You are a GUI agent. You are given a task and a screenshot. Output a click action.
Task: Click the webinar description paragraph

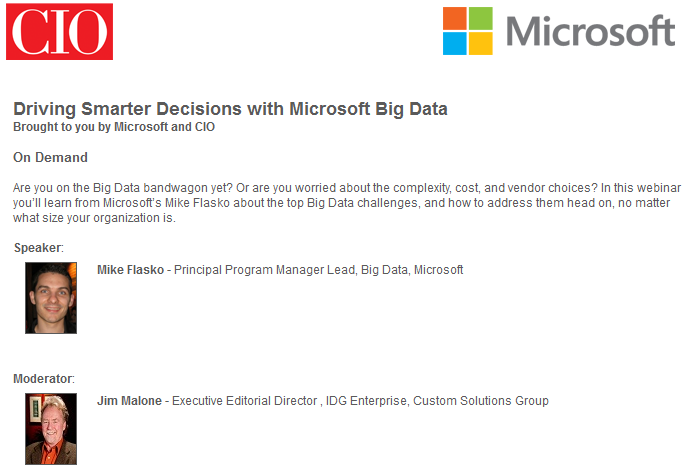347,203
